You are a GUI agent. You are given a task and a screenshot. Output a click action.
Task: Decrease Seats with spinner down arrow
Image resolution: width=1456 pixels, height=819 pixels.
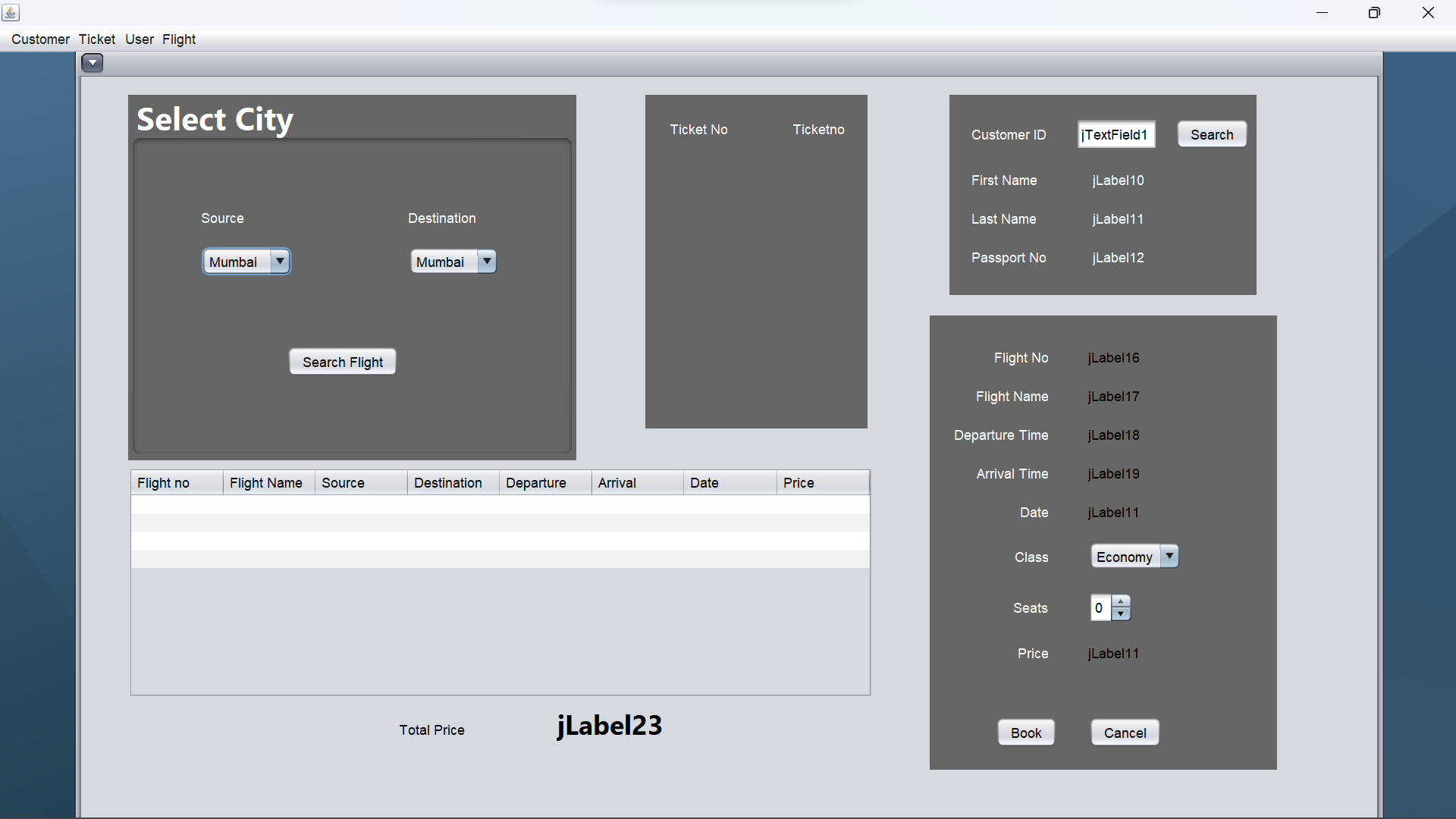click(x=1121, y=614)
